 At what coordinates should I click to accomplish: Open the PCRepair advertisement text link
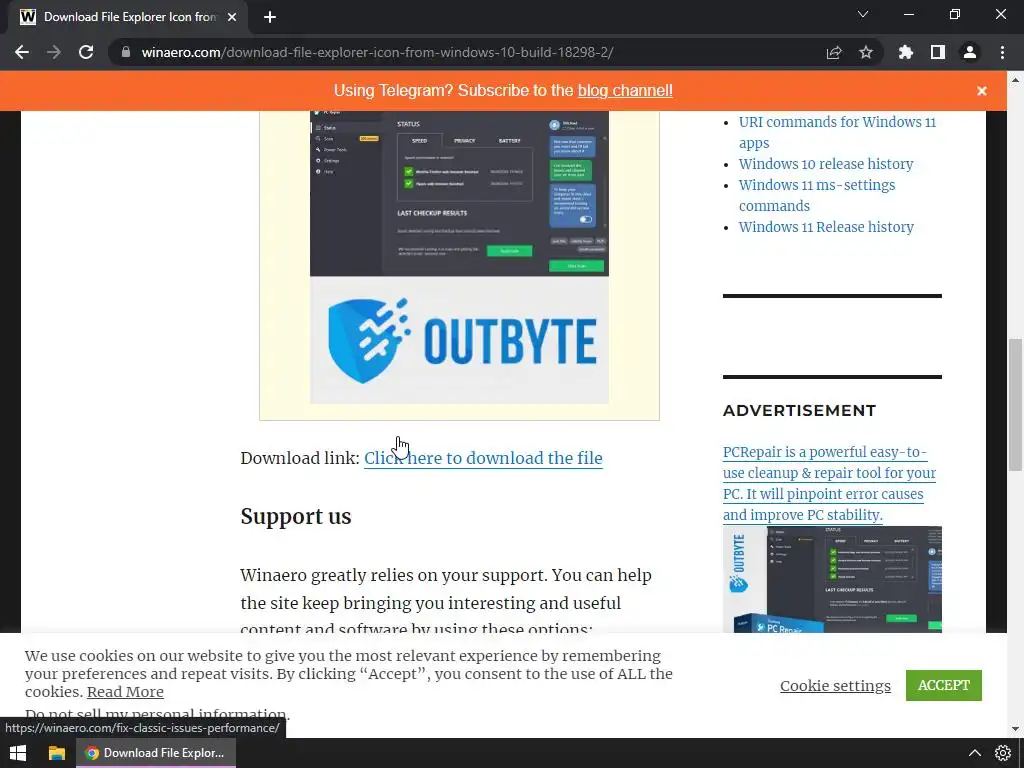click(829, 483)
